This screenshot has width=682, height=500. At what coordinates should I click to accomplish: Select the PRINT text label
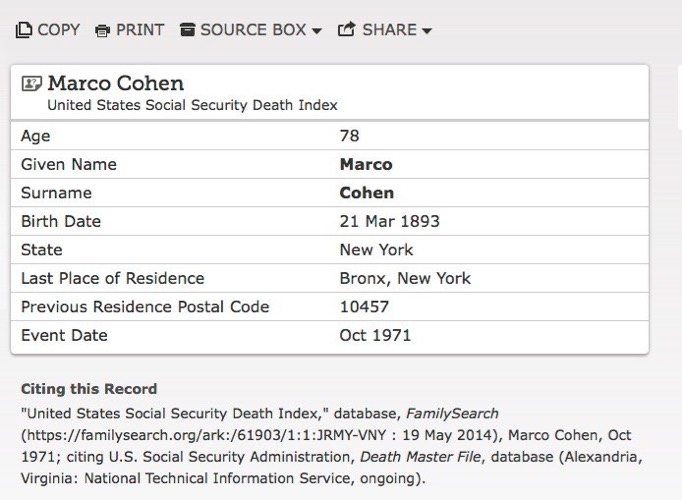click(140, 30)
